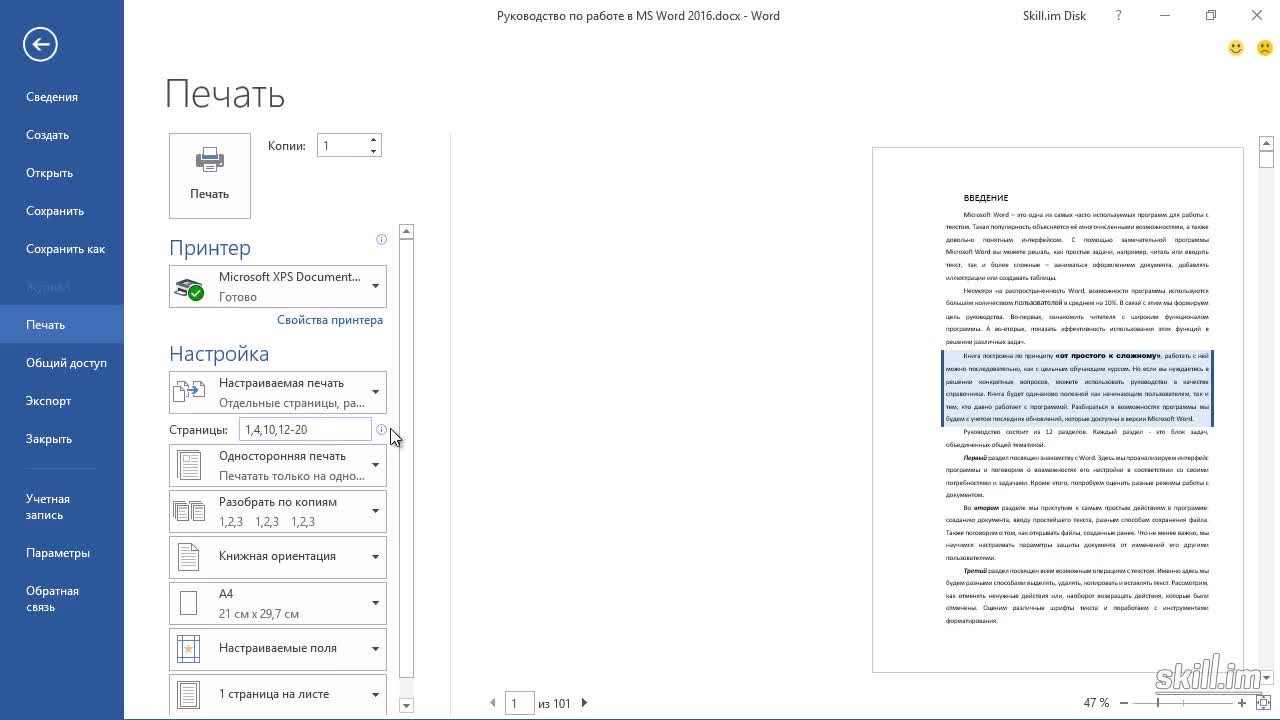Click the A4 paper size icon
This screenshot has width=1280, height=720.
click(x=189, y=603)
